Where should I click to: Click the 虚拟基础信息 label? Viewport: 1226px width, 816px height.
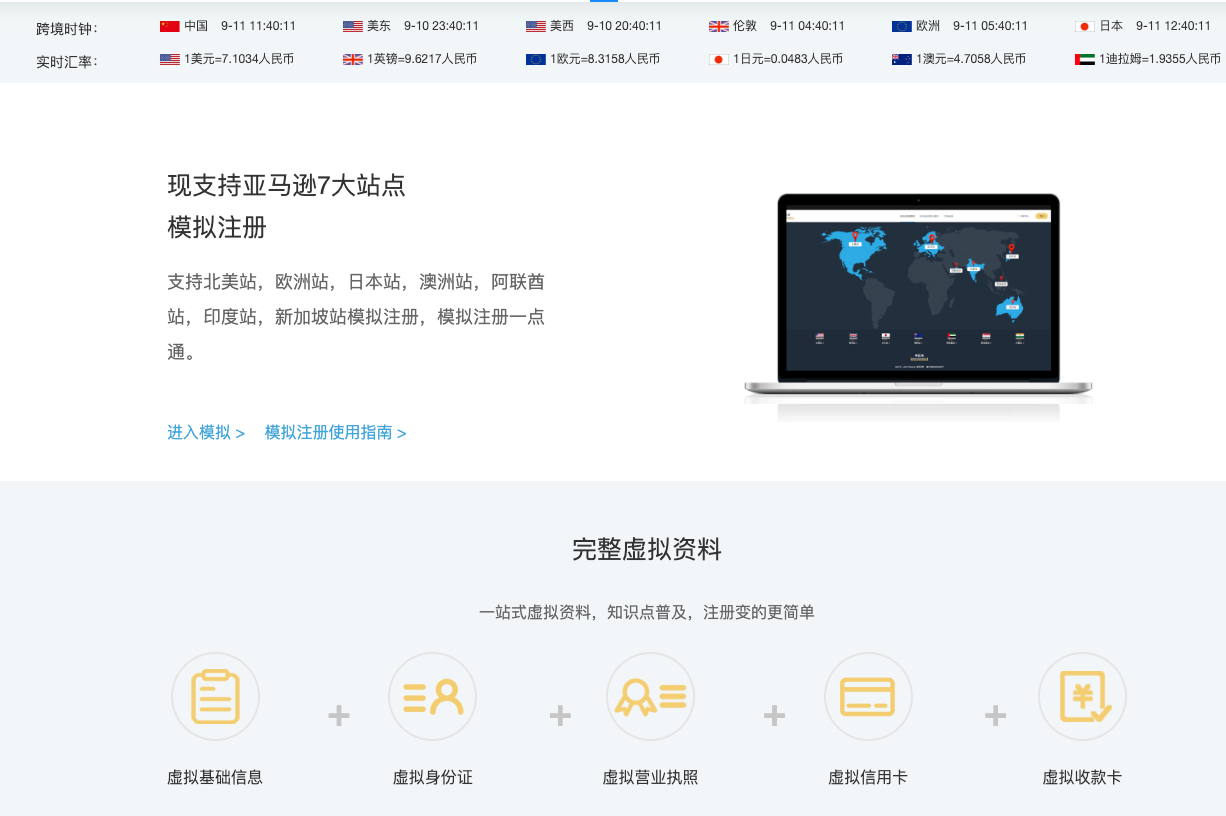[215, 777]
